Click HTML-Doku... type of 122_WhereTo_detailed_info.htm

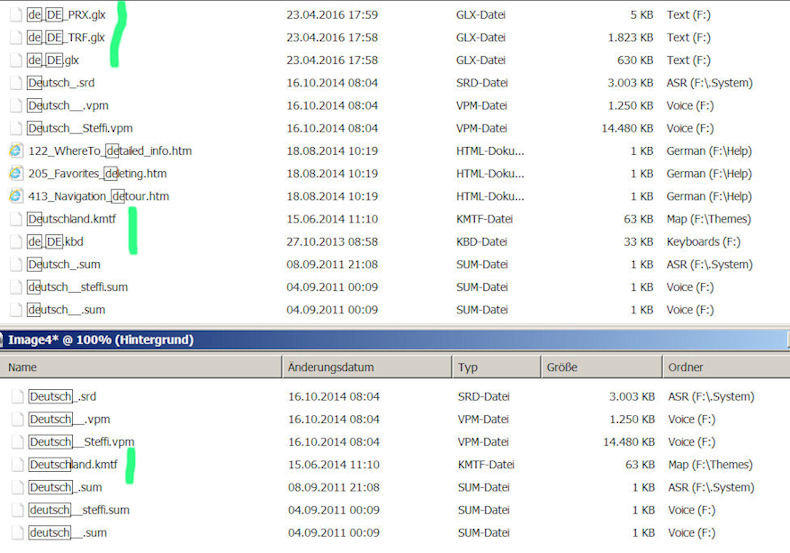click(x=490, y=151)
